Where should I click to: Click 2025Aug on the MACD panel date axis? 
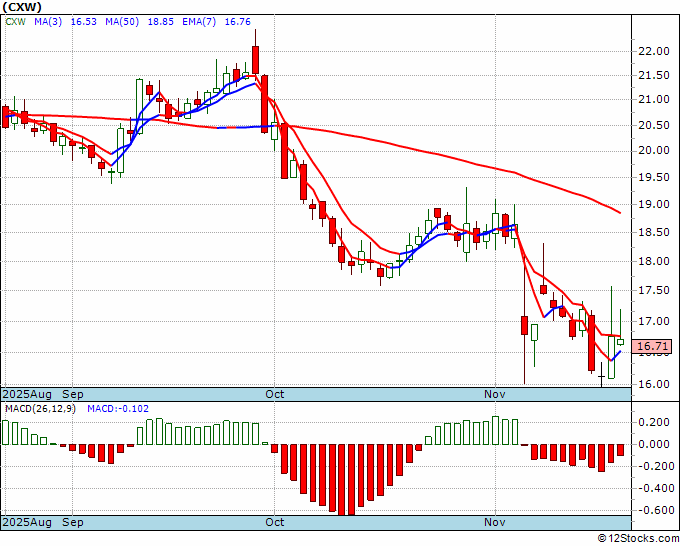(x=27, y=522)
